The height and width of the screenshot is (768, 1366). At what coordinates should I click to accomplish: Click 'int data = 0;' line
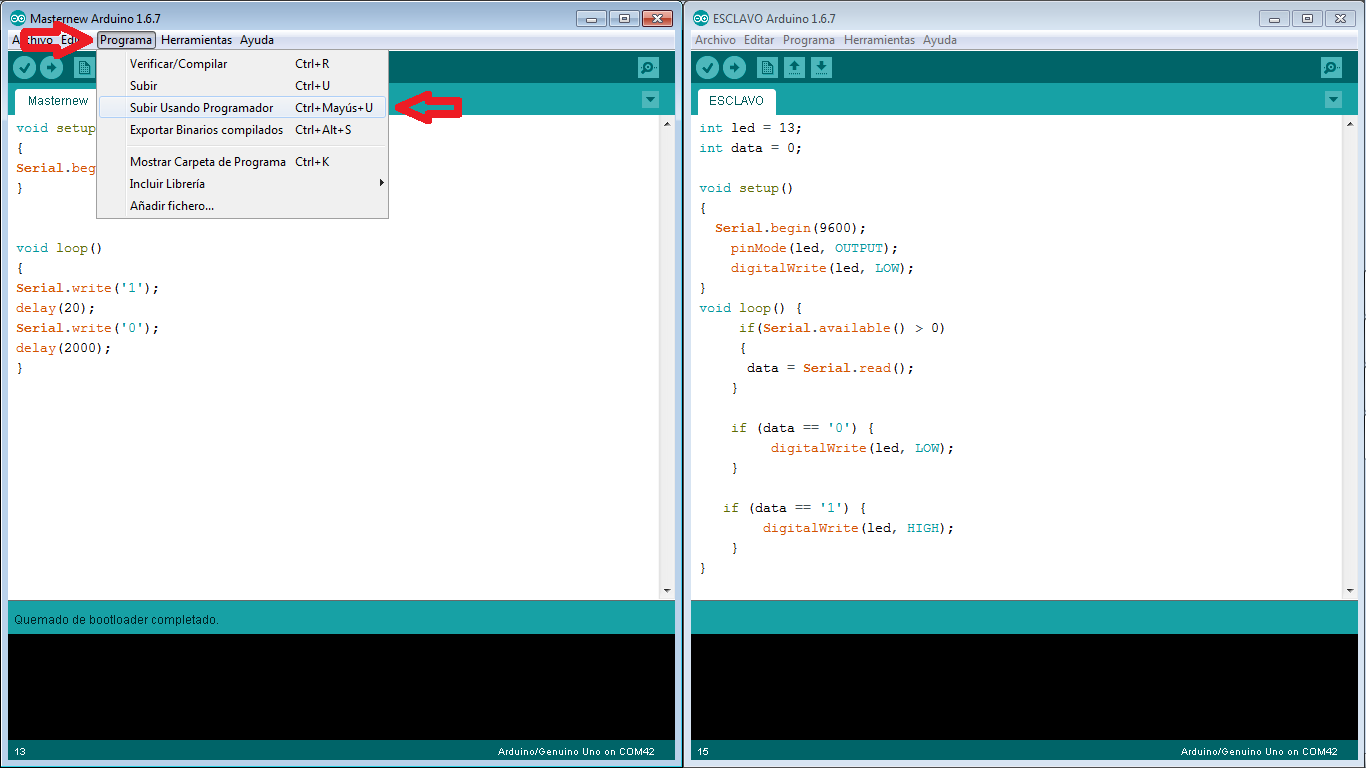pyautogui.click(x=751, y=148)
